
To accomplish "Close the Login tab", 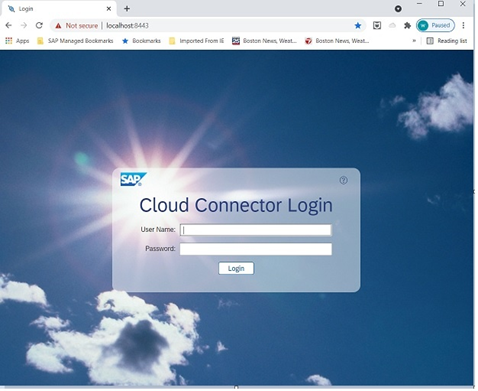I will (x=109, y=9).
